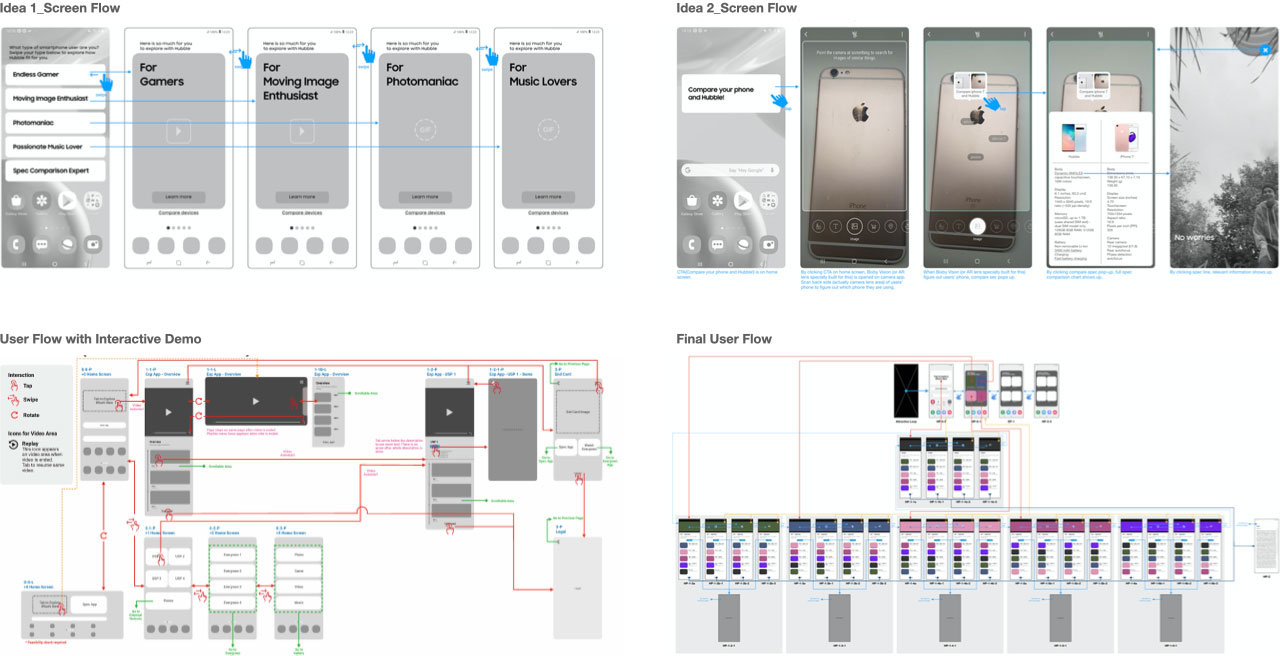Image resolution: width=1280 pixels, height=656 pixels.
Task: Click the Play Store icon on Idea 2 home screen
Action: (743, 201)
